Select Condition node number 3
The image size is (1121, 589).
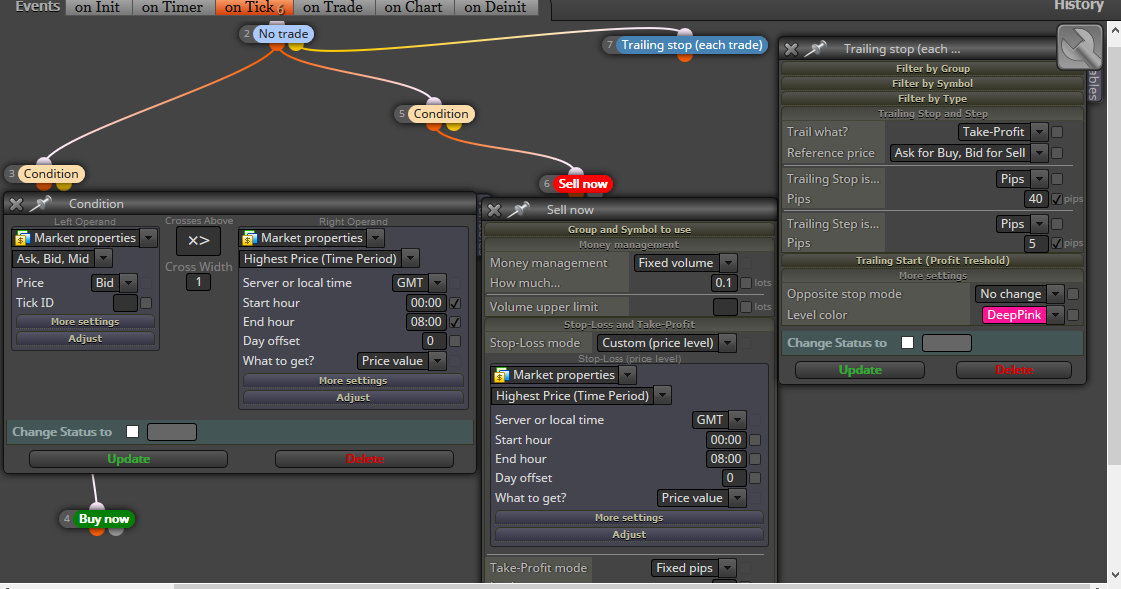coord(51,174)
